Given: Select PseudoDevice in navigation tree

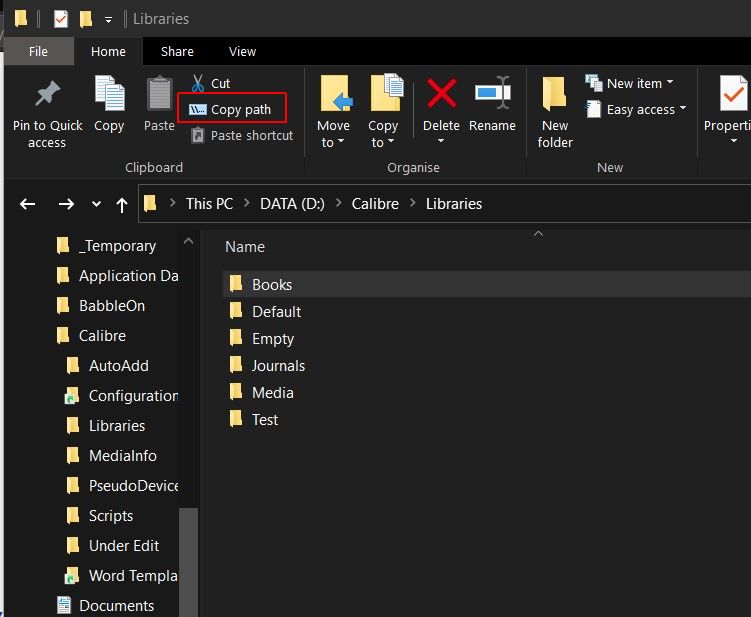Looking at the screenshot, I should pos(122,486).
